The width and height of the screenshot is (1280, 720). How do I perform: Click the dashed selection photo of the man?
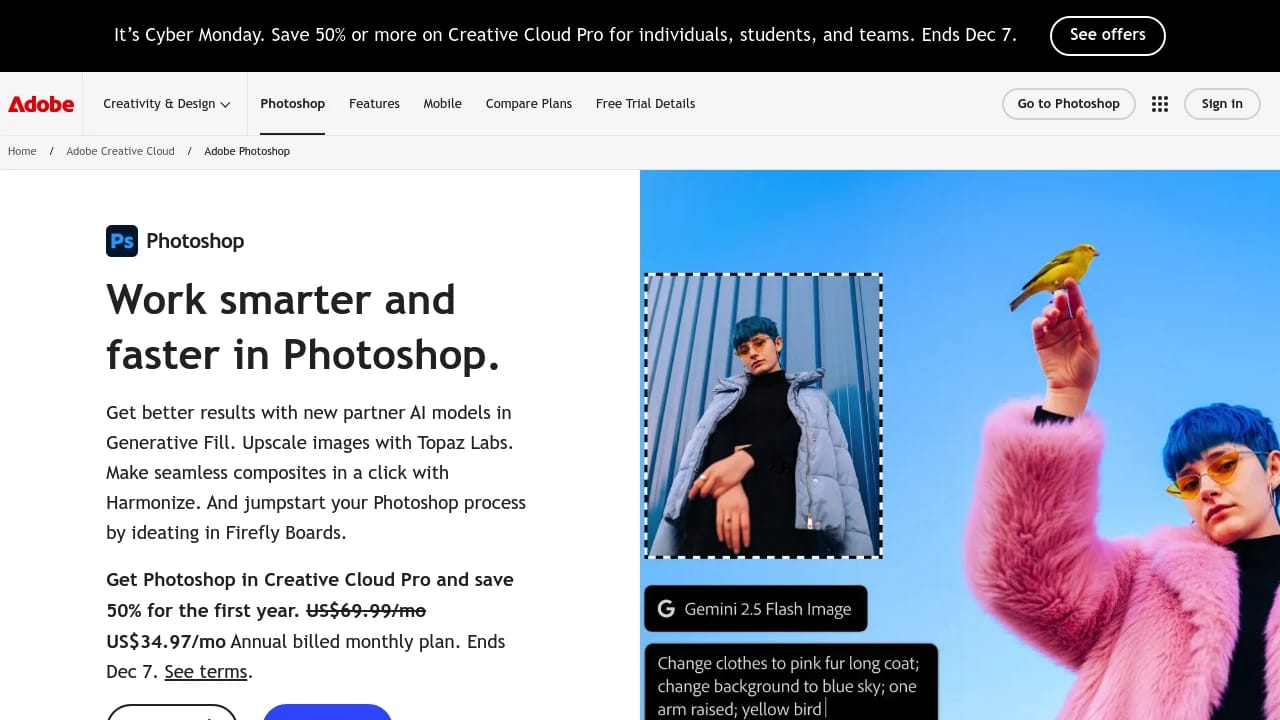763,414
